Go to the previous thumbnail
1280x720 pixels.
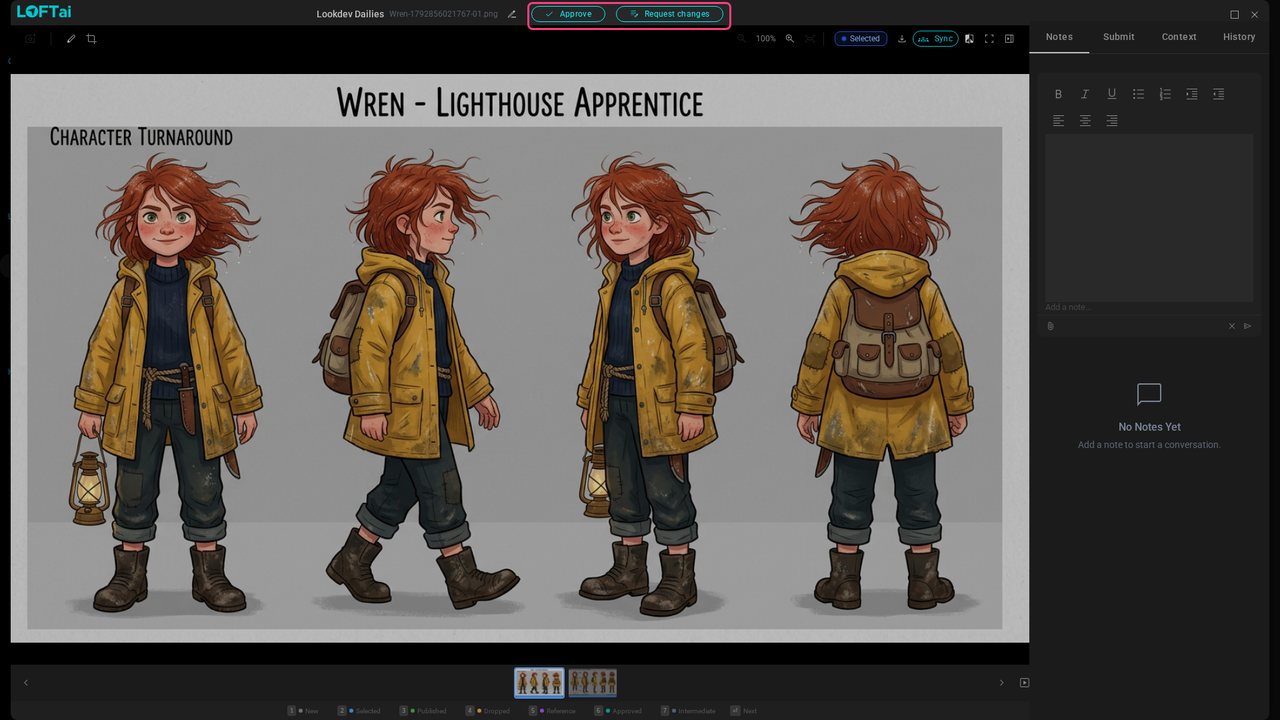pos(26,683)
